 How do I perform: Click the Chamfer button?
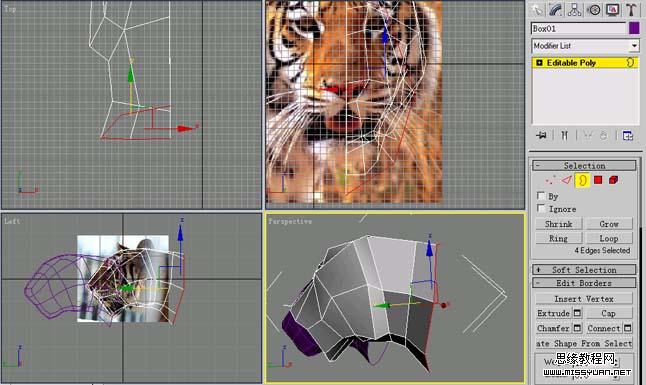(554, 328)
